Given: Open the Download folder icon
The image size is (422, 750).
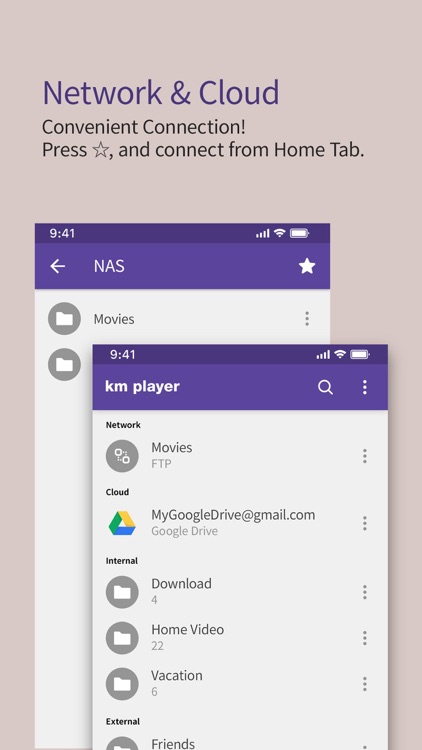Looking at the screenshot, I should [x=122, y=592].
